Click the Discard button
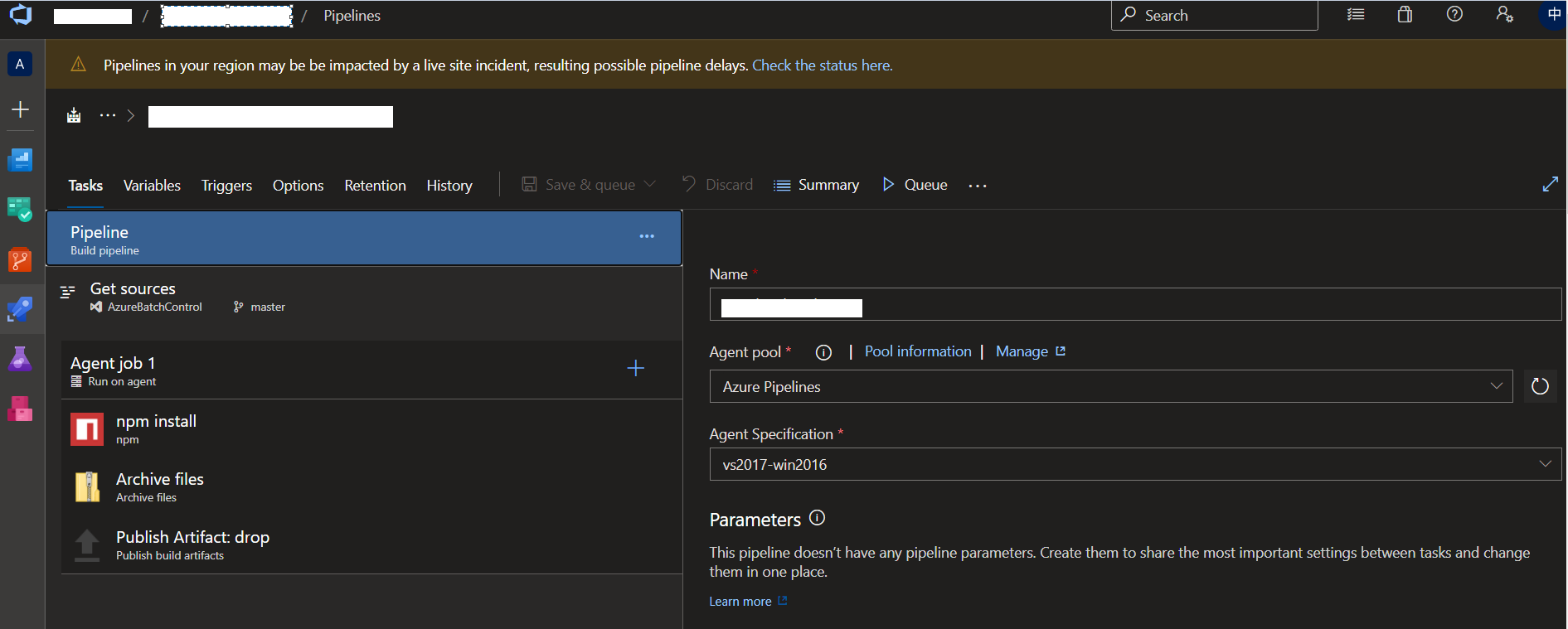The height and width of the screenshot is (629, 1568). click(717, 184)
